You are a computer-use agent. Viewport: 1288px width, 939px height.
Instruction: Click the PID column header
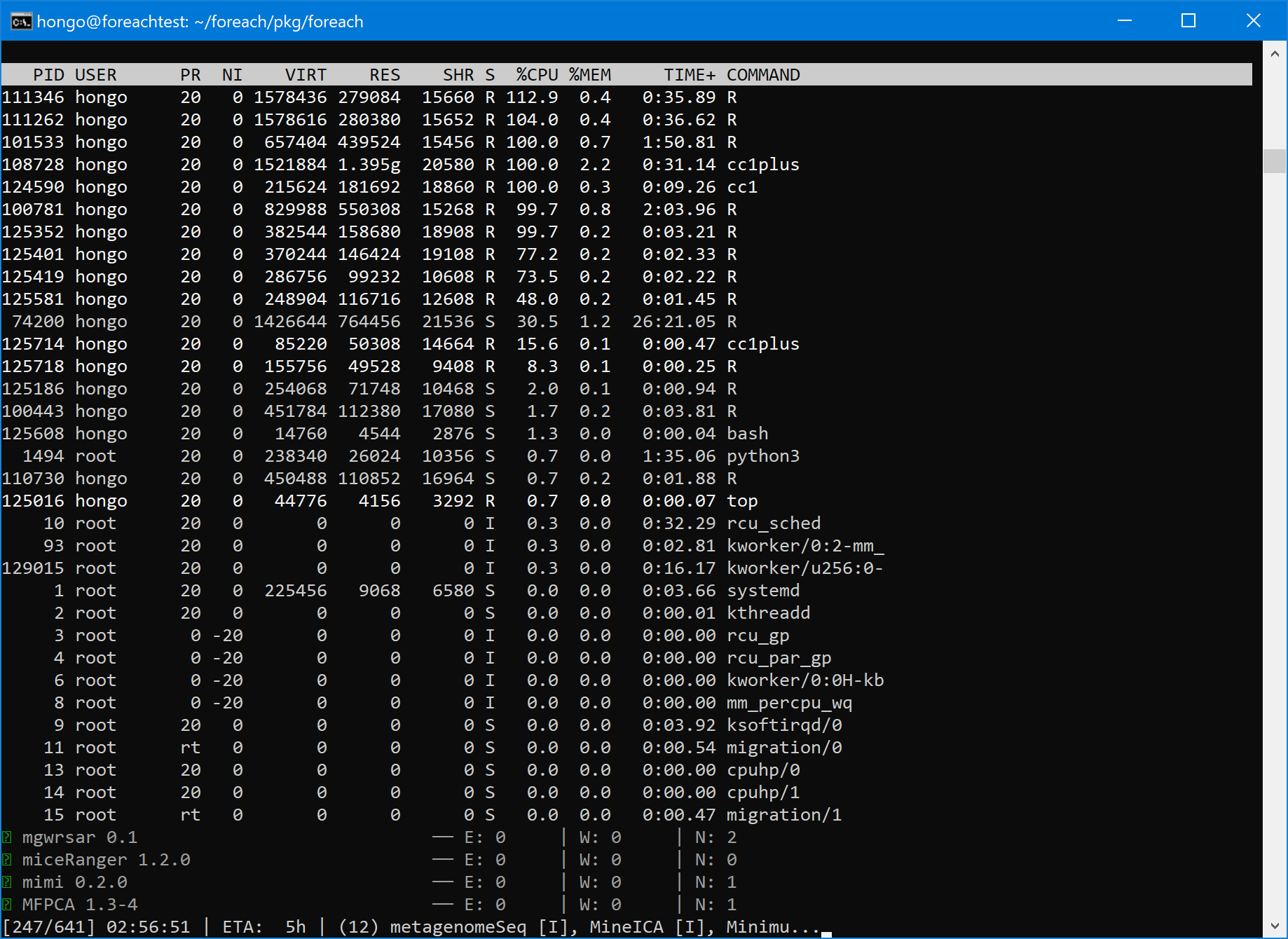pyautogui.click(x=48, y=75)
